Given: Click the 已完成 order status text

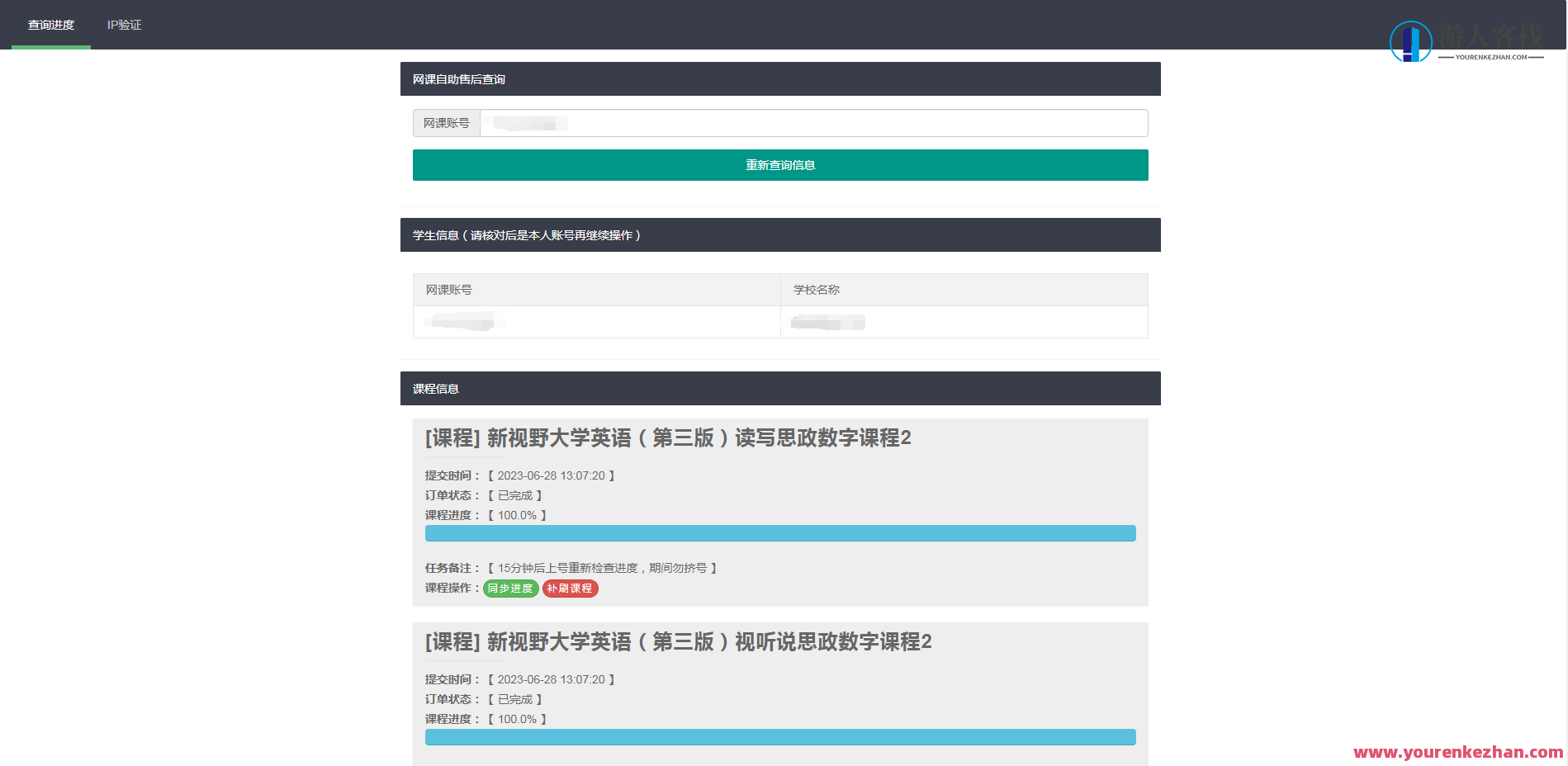Looking at the screenshot, I should (x=516, y=495).
